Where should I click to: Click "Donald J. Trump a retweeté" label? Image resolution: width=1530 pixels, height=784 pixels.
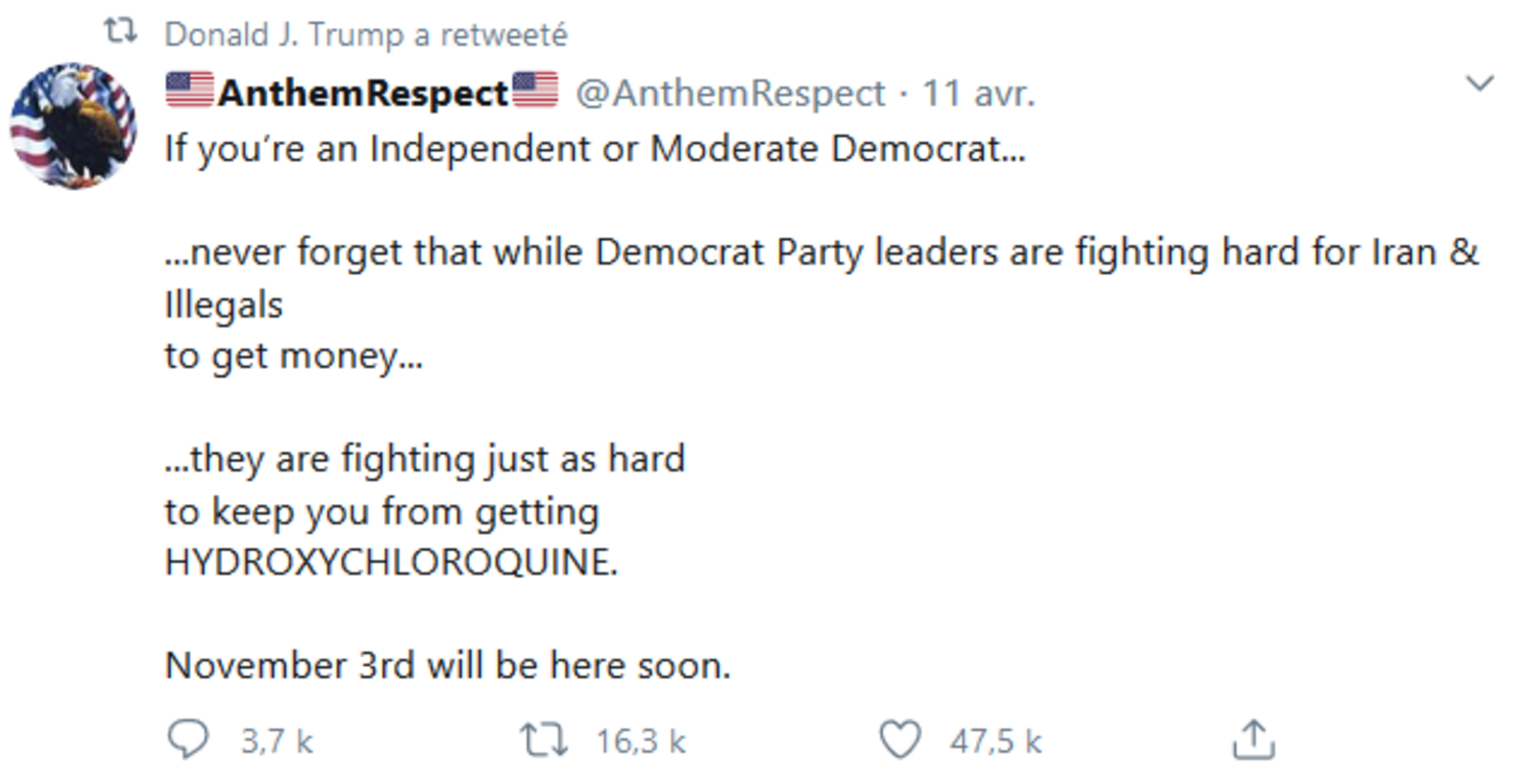click(x=366, y=35)
